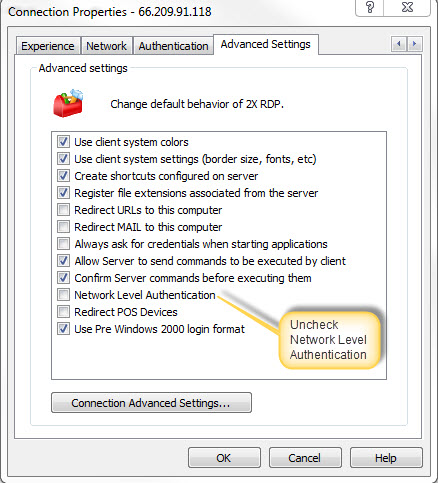Confirm with the OK button
This screenshot has height=483, width=438.
coord(224,458)
